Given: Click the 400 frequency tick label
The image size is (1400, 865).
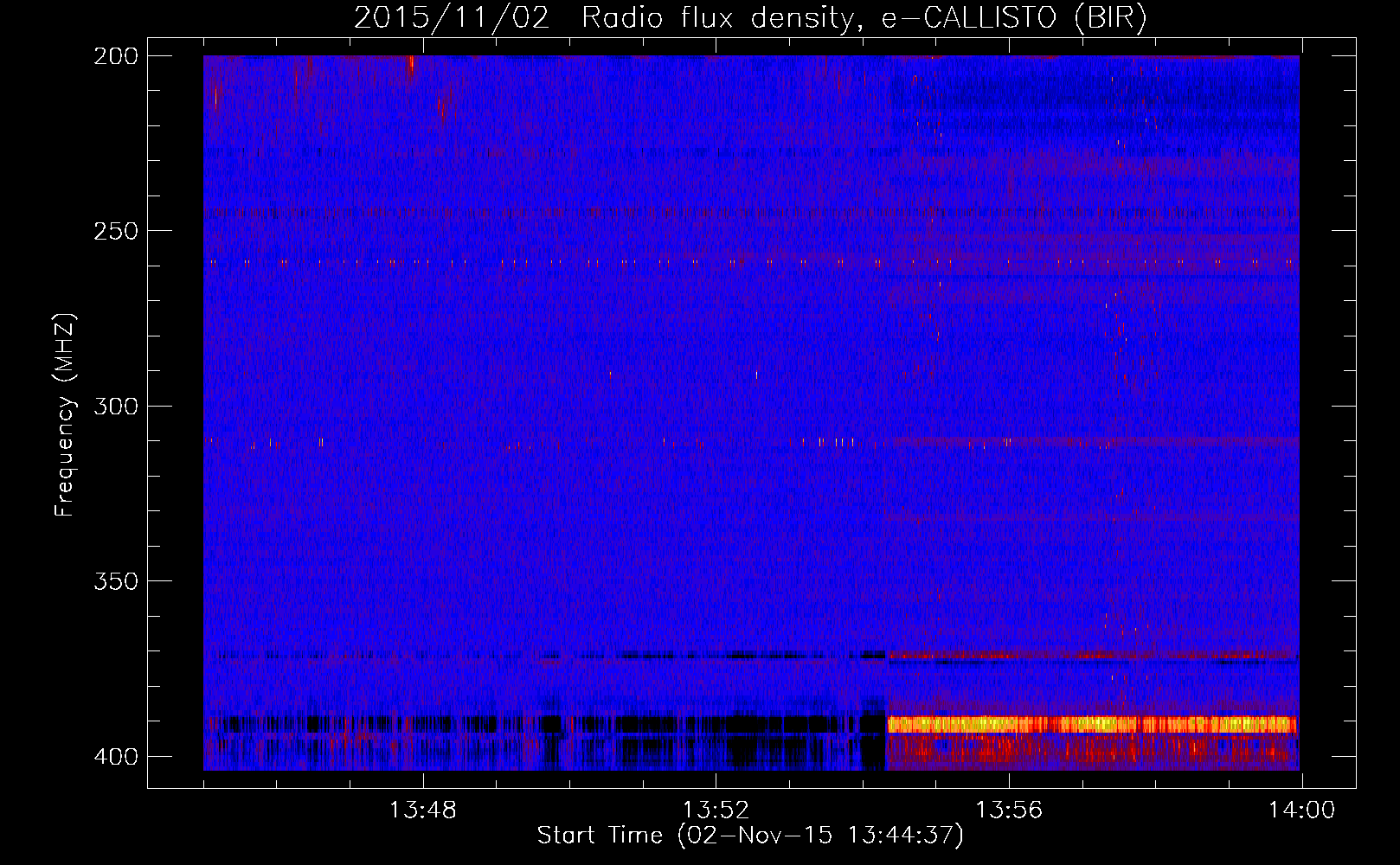Looking at the screenshot, I should 116,757.
